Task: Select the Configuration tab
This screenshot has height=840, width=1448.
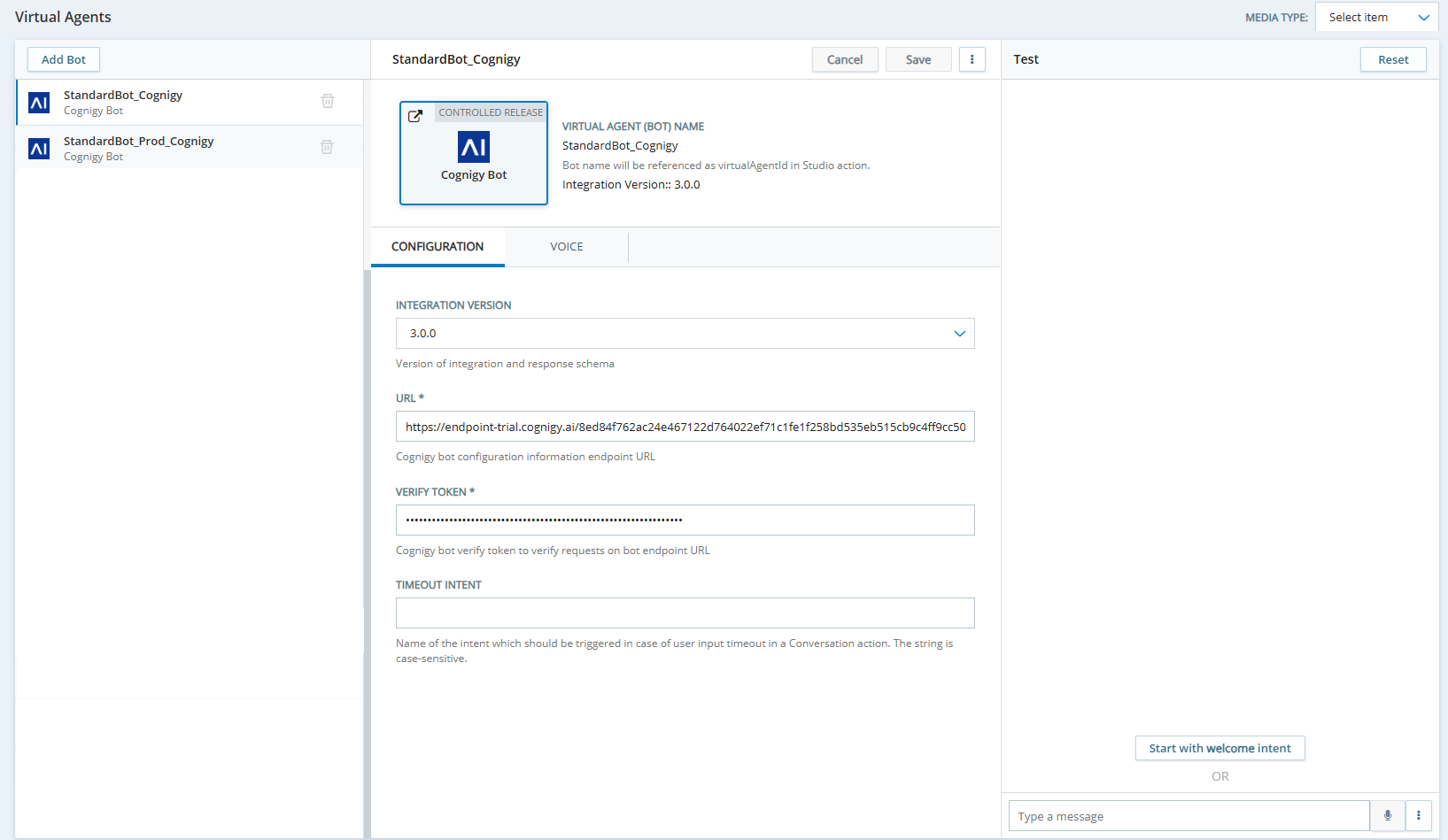Action: tap(437, 247)
